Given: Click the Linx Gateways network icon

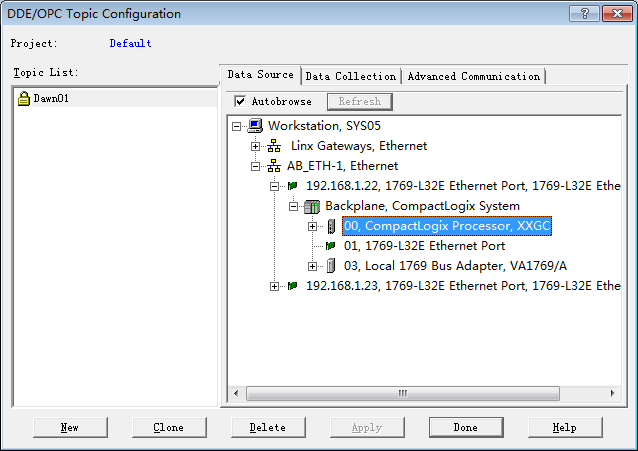Looking at the screenshot, I should (274, 146).
